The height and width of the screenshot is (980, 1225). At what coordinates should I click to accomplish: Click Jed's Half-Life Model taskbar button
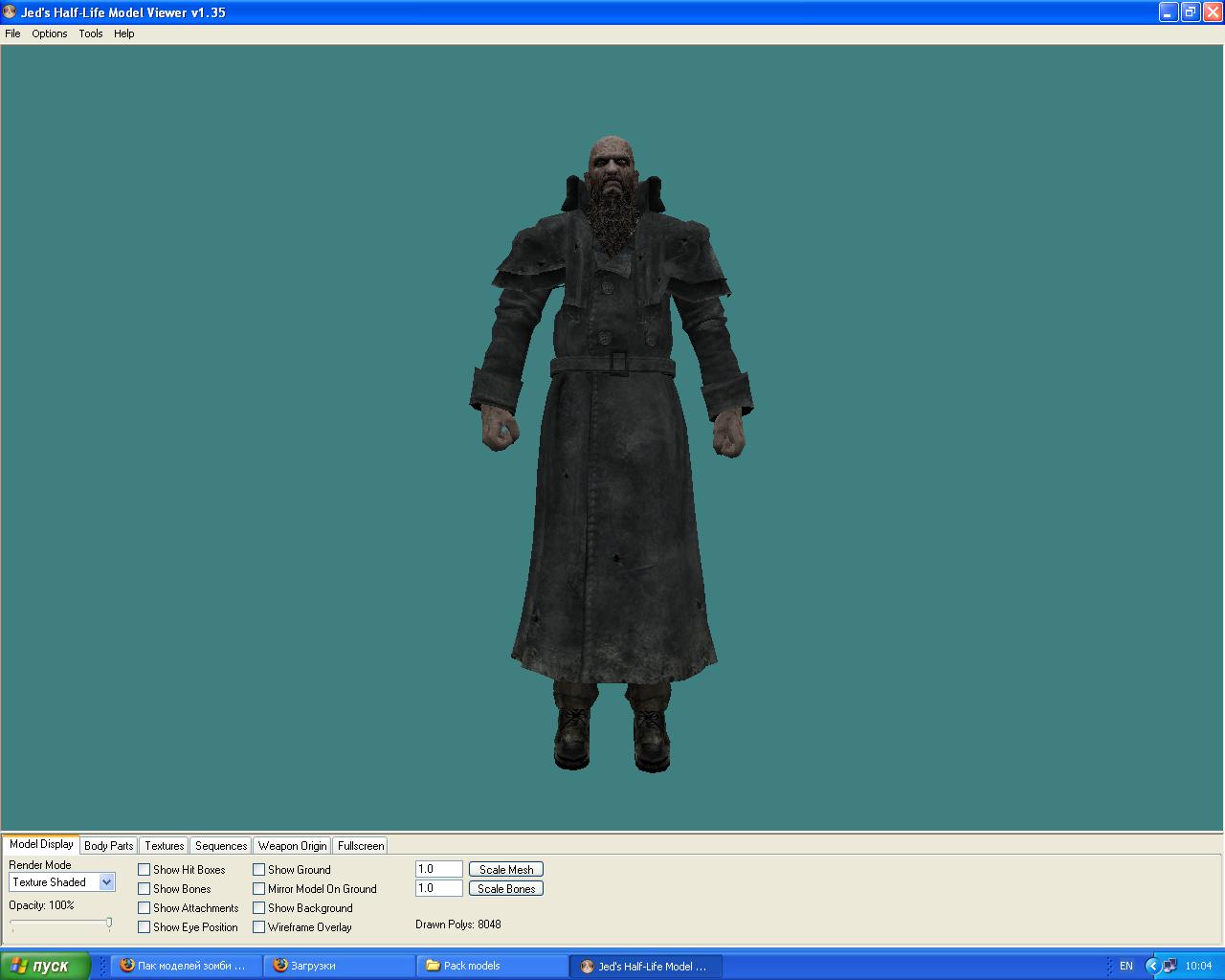pyautogui.click(x=645, y=966)
